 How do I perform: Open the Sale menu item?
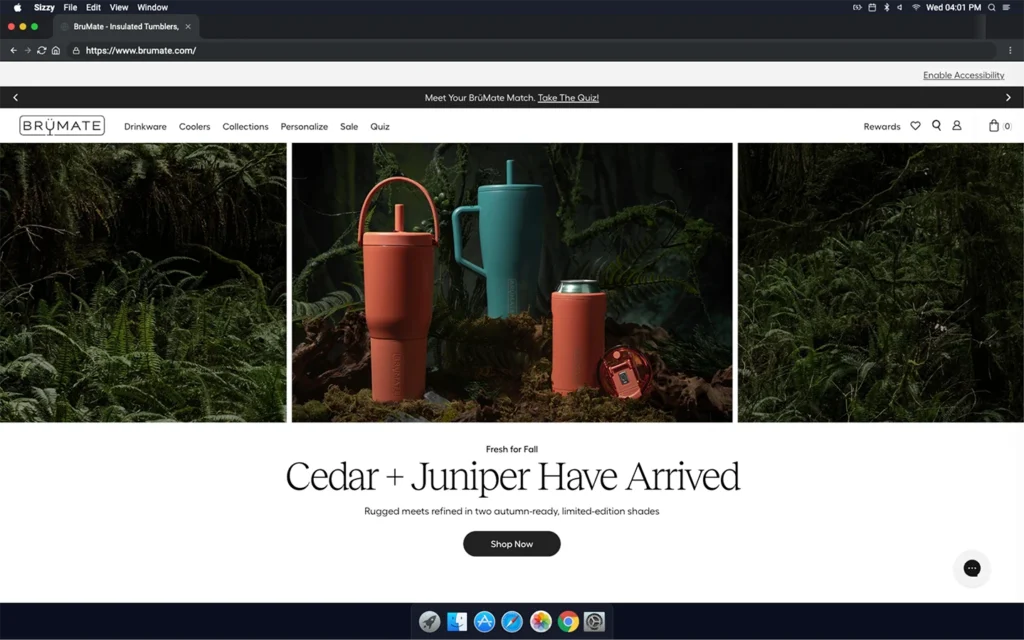[x=349, y=127]
